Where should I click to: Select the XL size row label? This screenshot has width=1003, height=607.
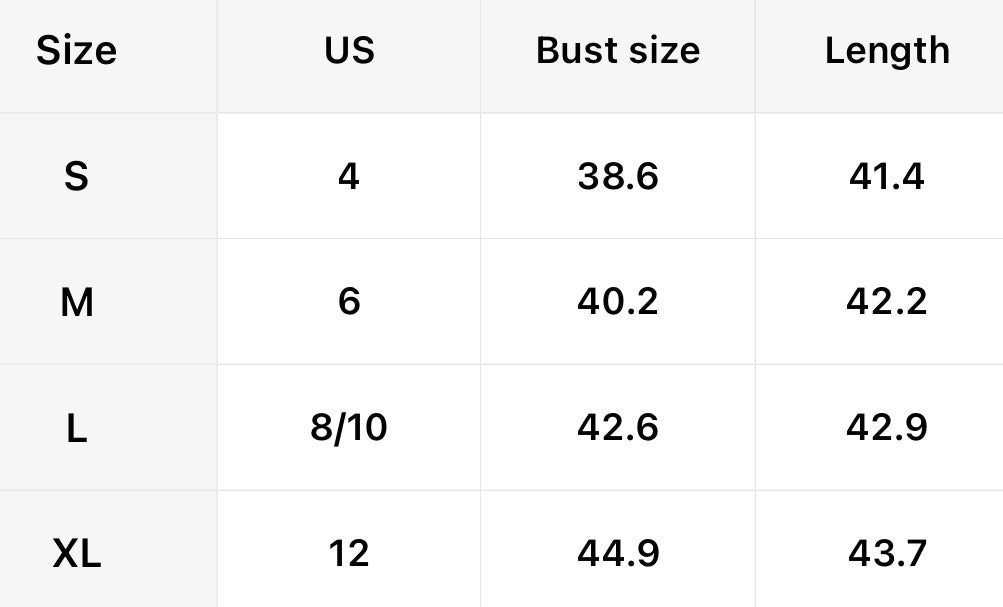77,552
